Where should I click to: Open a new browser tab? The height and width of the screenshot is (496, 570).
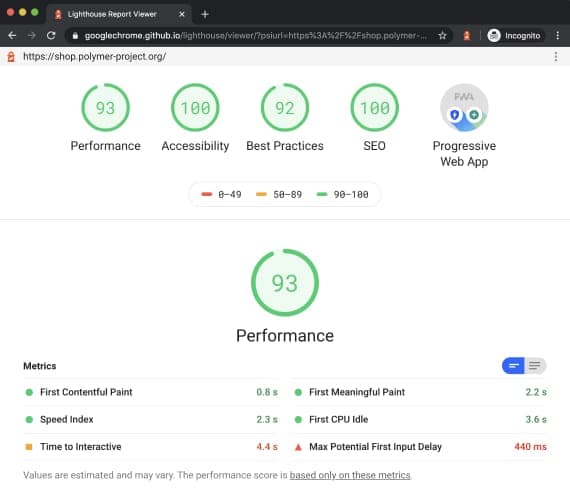[205, 14]
